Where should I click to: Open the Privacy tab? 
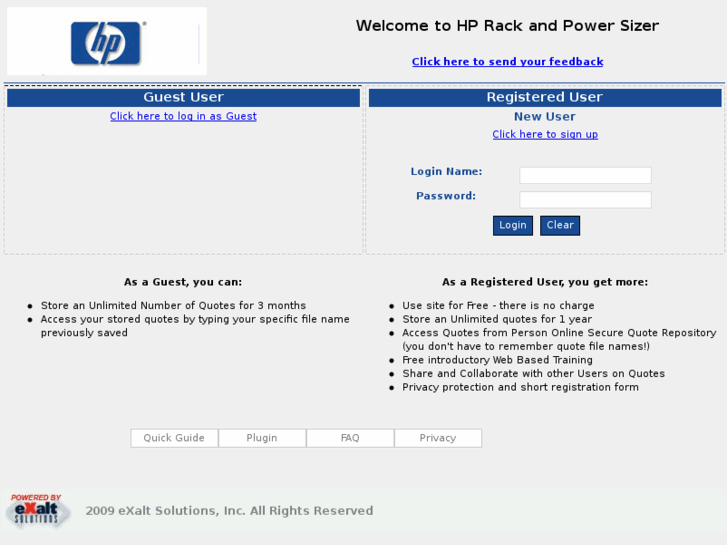pyautogui.click(x=438, y=438)
